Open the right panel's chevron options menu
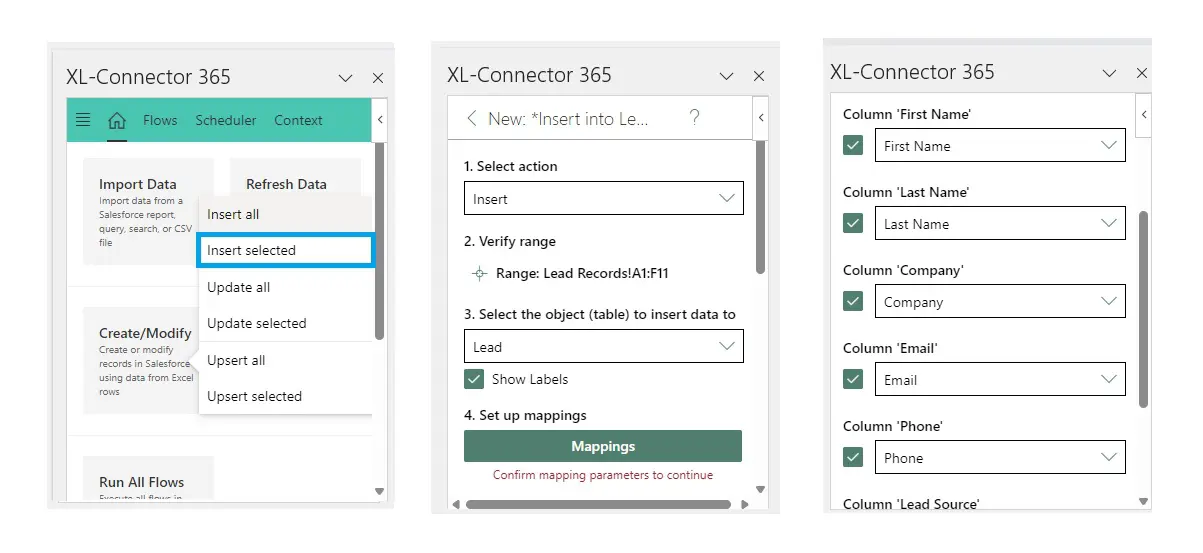The width and height of the screenshot is (1203, 553). pyautogui.click(x=1109, y=73)
